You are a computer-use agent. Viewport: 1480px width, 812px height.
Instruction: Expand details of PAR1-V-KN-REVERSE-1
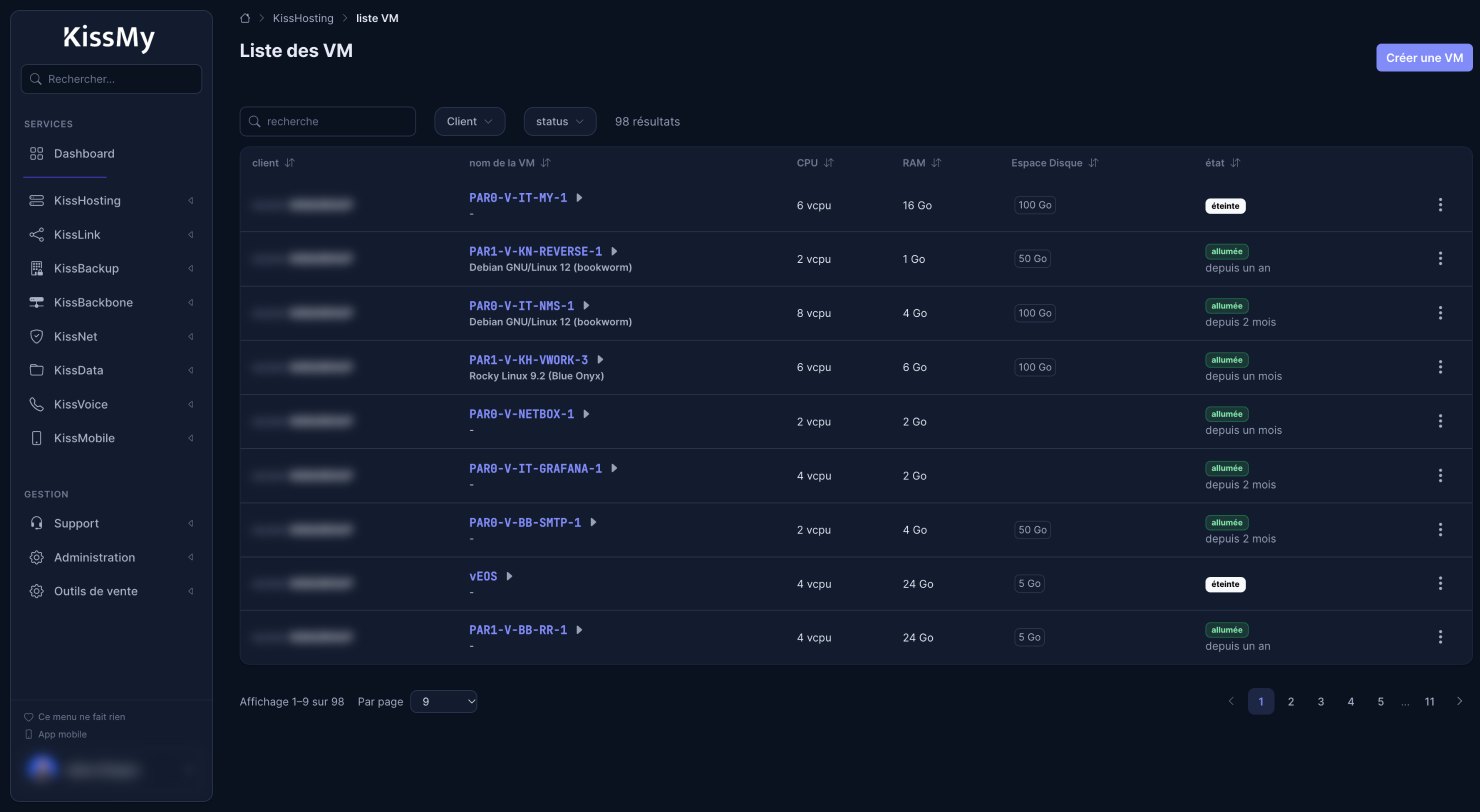pyautogui.click(x=614, y=252)
